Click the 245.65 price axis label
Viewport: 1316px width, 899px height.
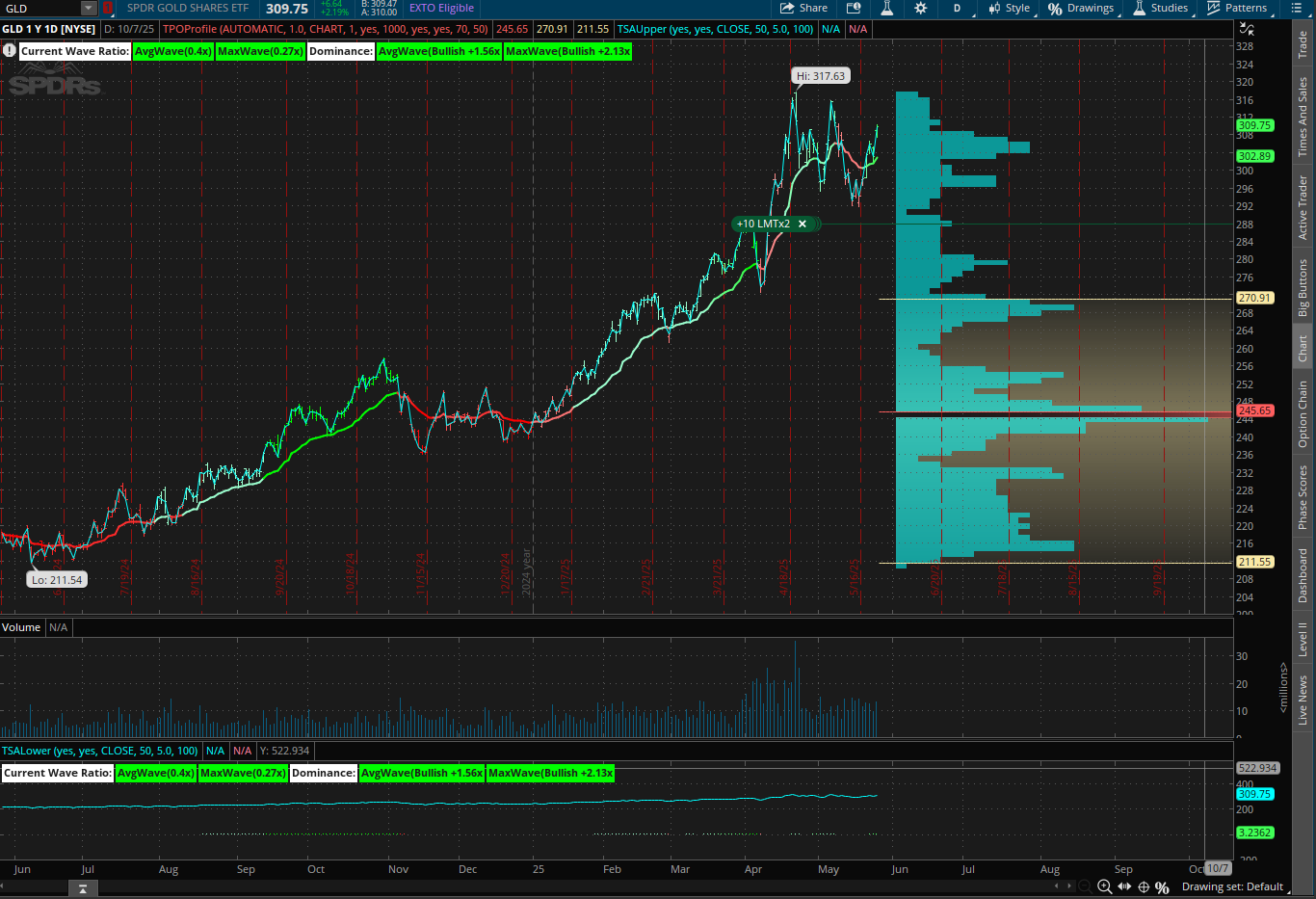[x=1254, y=410]
